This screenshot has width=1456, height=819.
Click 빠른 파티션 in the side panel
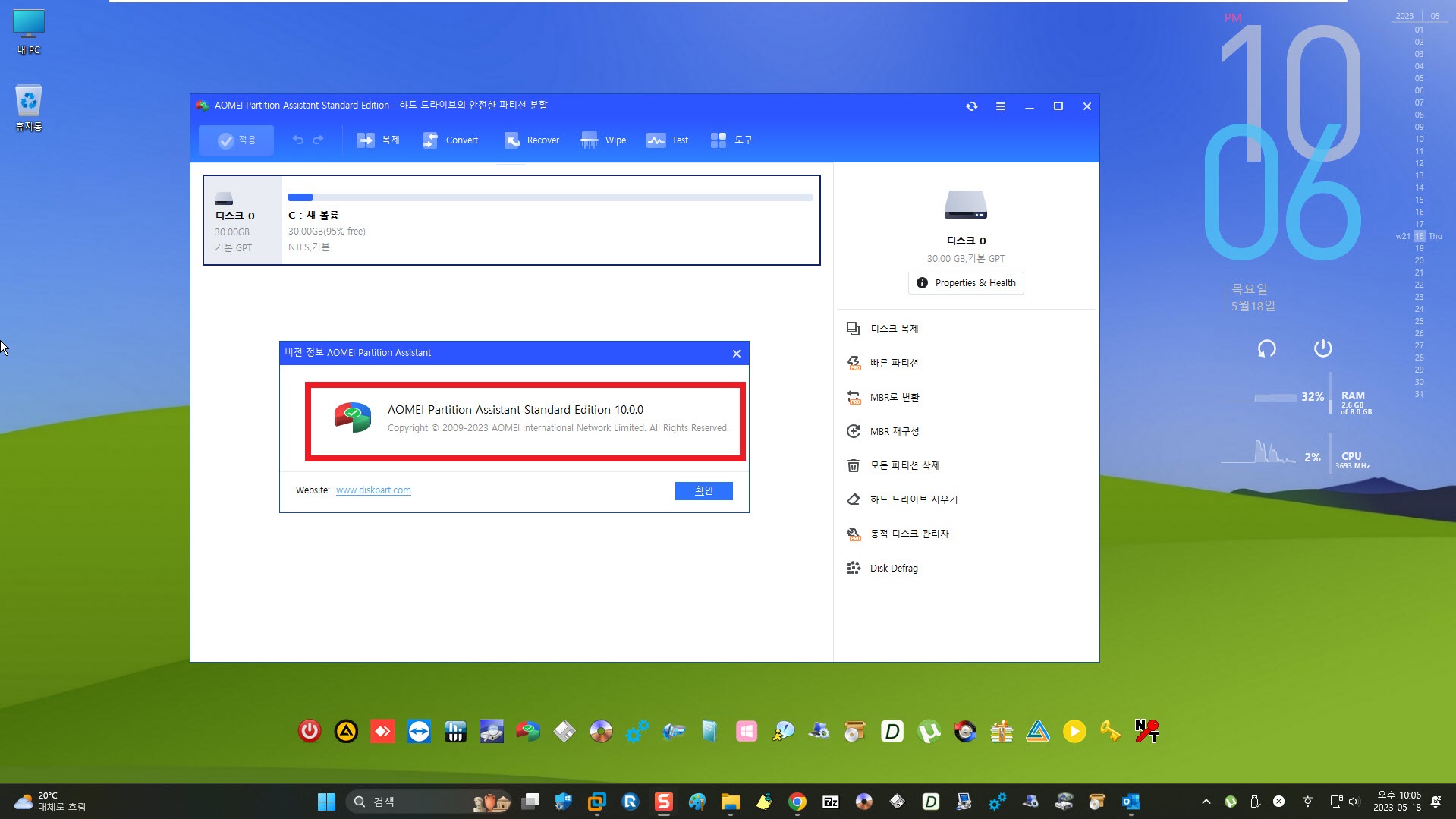[882, 363]
